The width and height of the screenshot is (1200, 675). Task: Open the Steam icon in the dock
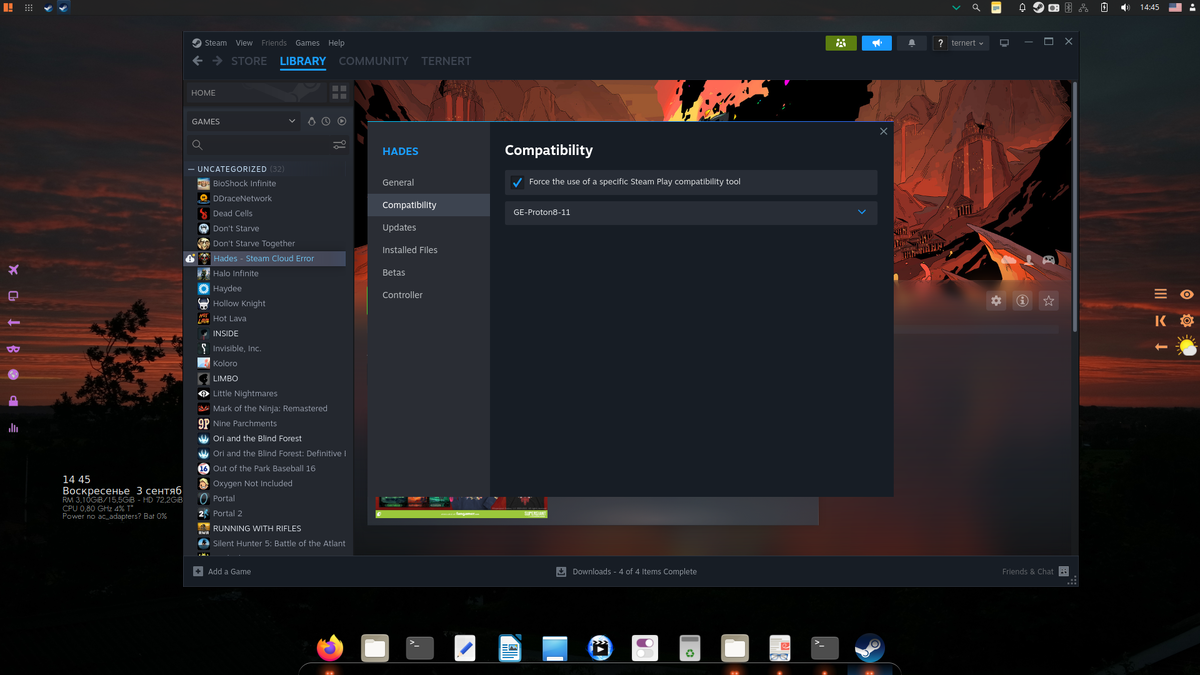[x=869, y=648]
